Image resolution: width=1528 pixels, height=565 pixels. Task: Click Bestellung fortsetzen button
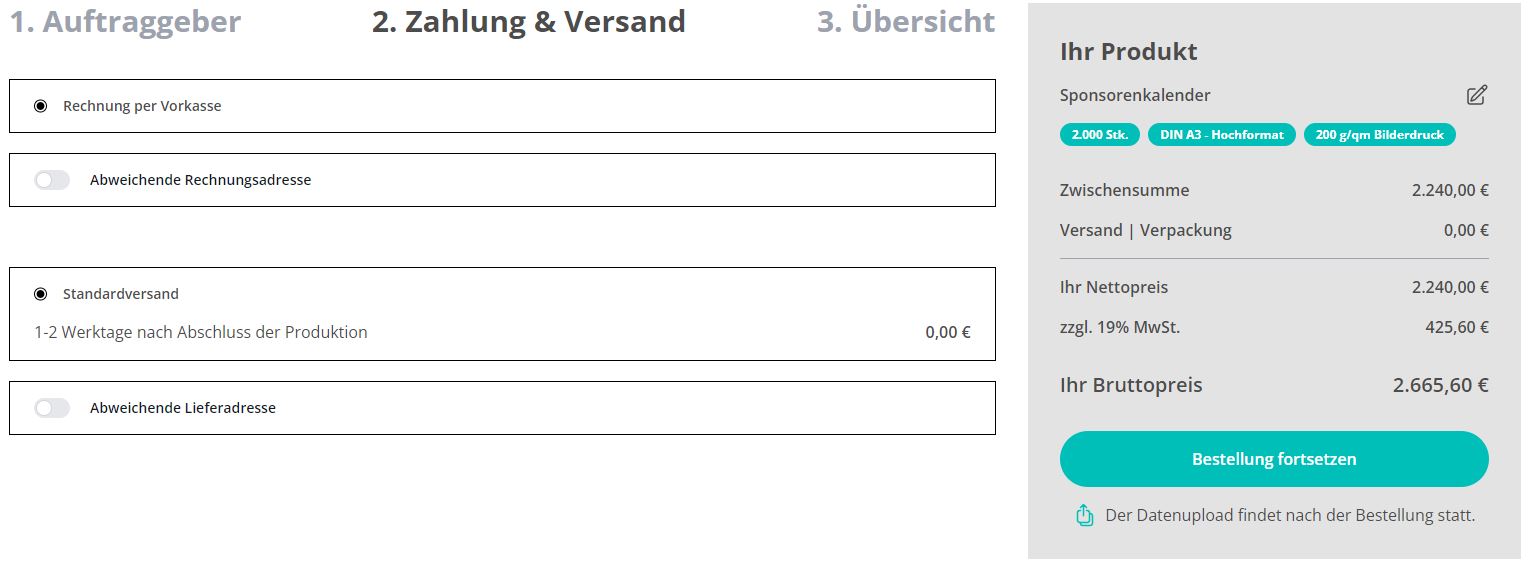[x=1274, y=459]
